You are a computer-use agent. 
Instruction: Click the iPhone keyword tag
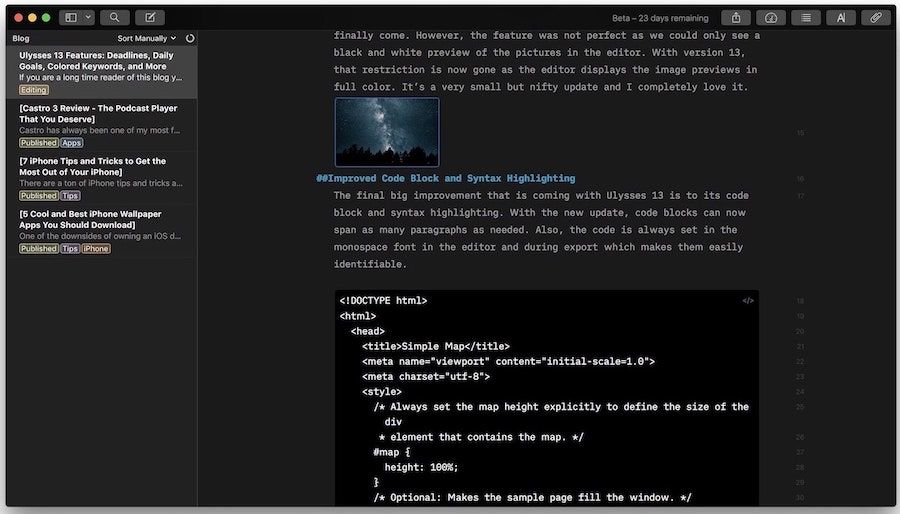(x=96, y=249)
